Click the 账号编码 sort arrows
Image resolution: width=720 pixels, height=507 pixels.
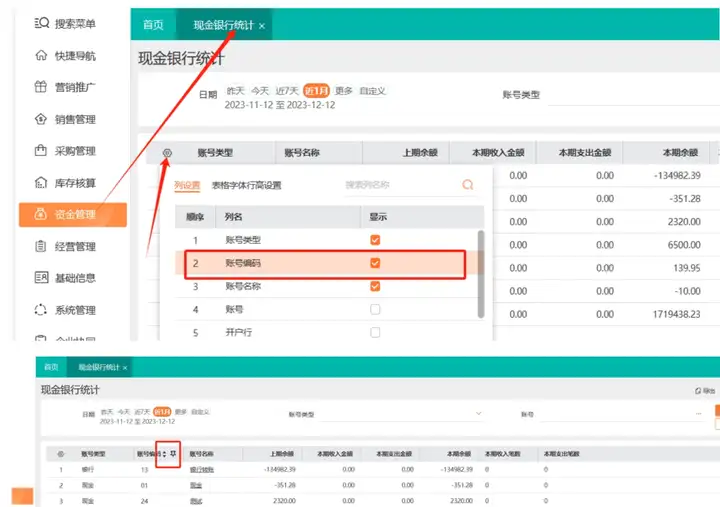point(164,454)
